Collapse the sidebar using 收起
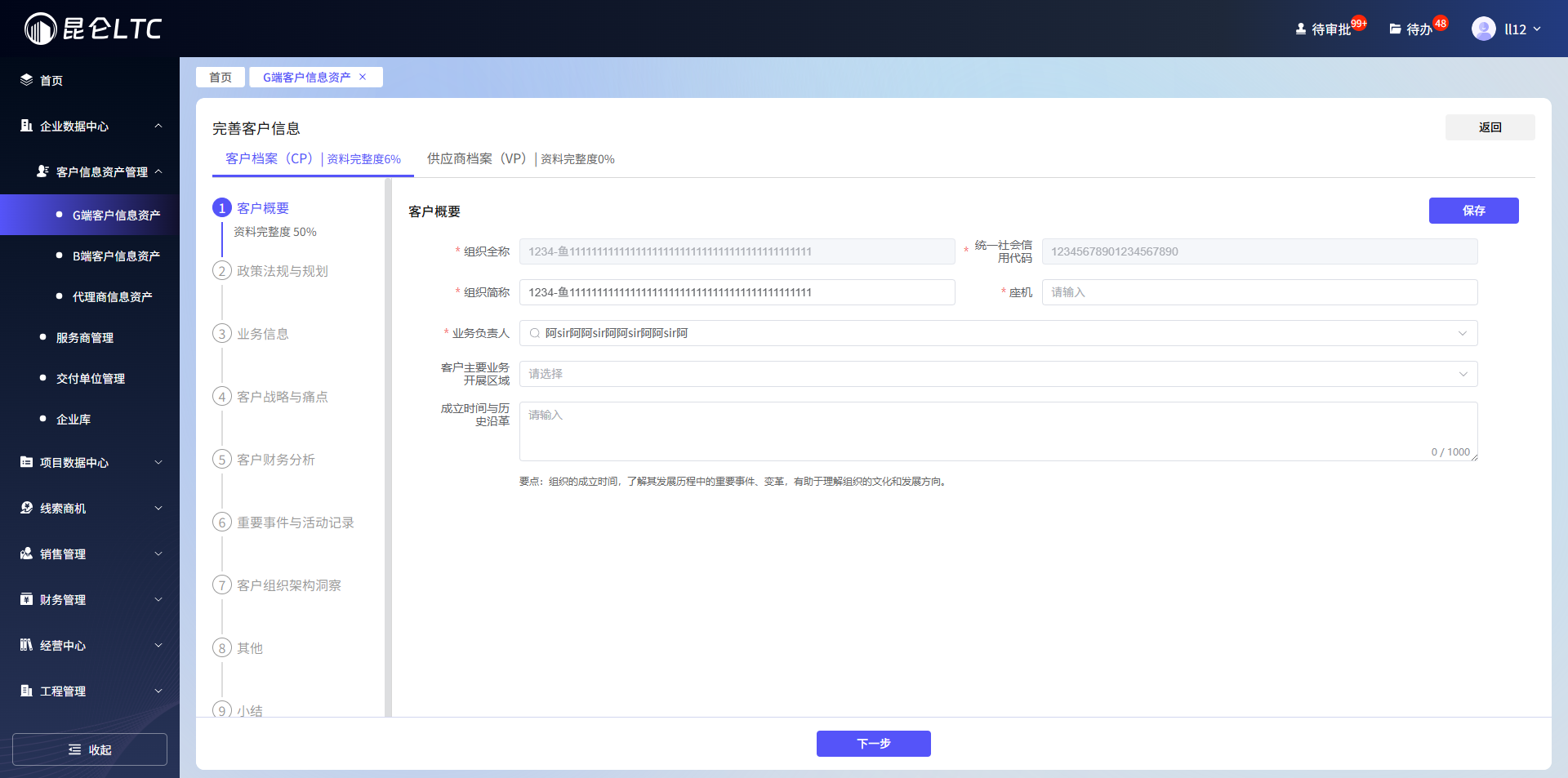This screenshot has width=1568, height=778. coord(89,749)
